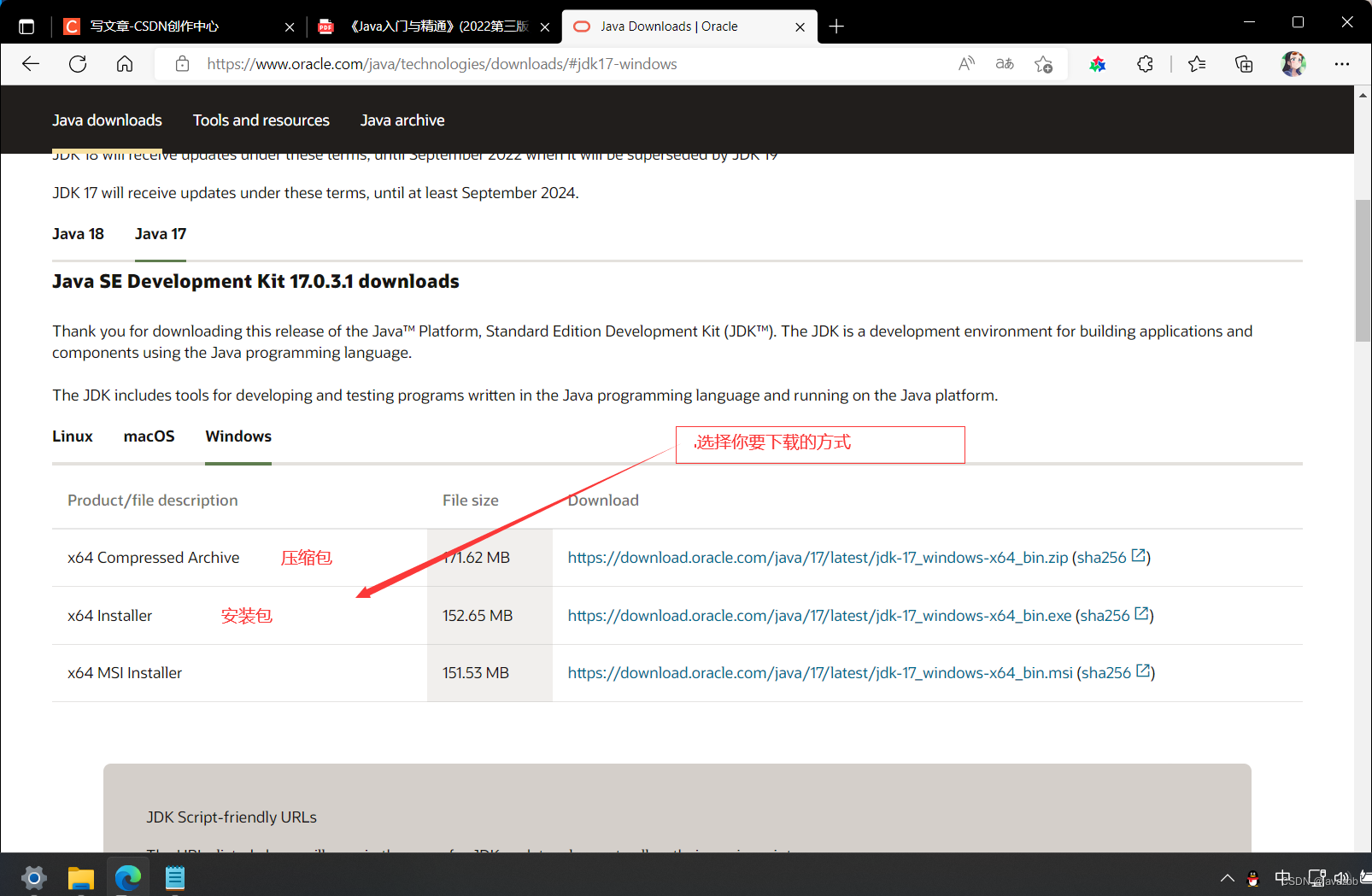
Task: Open the Java archive nav item
Action: click(x=402, y=120)
